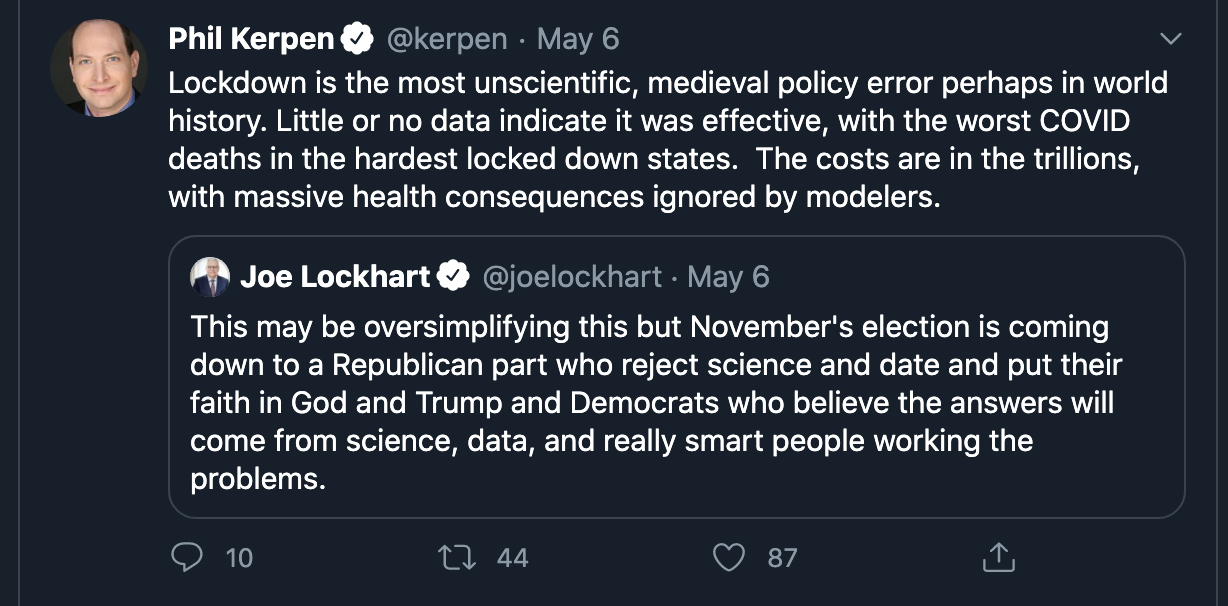Open the reply comment icon
1228x606 pixels.
(187, 557)
